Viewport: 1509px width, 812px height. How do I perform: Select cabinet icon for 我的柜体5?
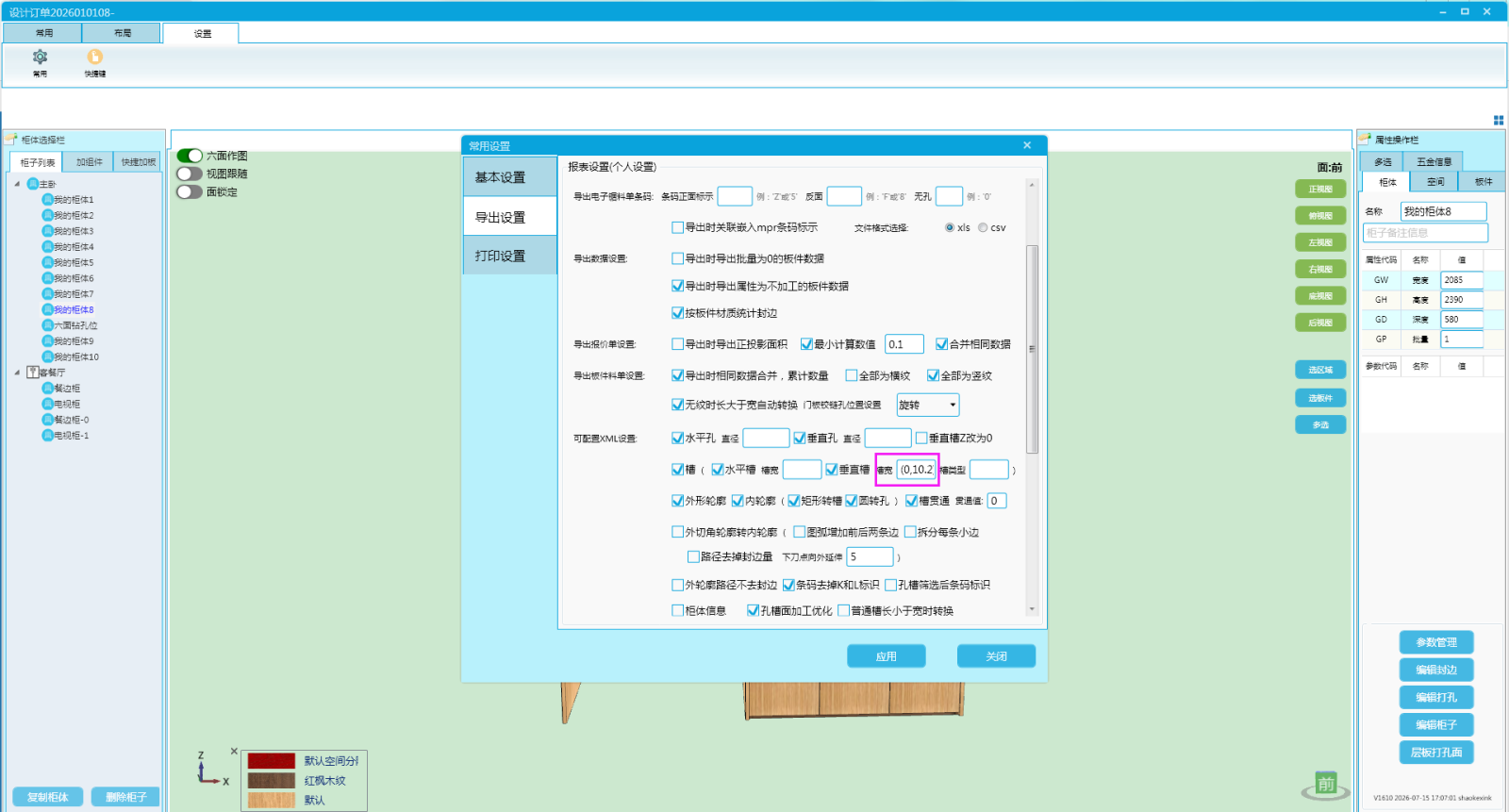[x=47, y=262]
